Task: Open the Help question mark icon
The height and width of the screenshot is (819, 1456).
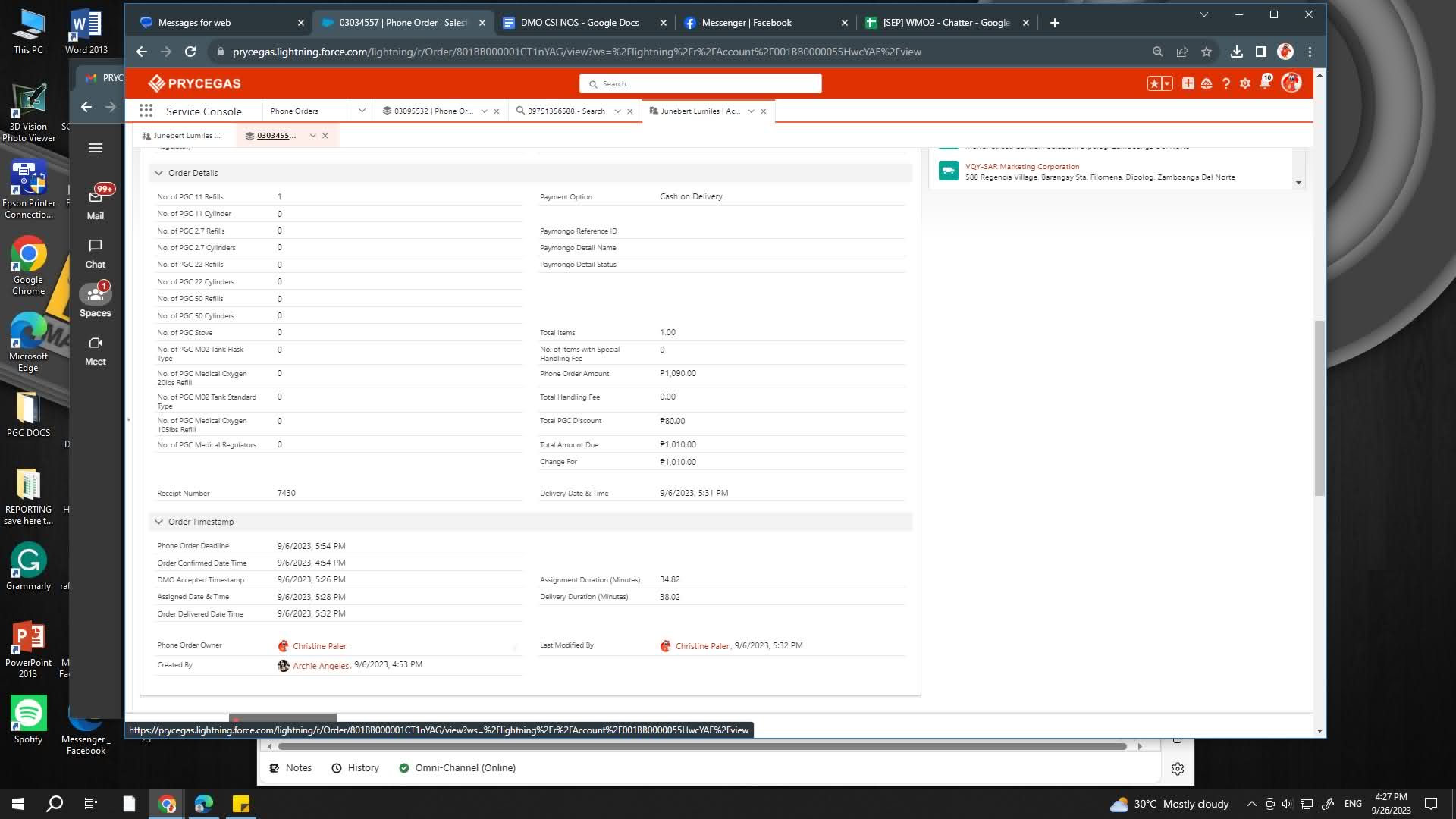Action: pos(1225,83)
